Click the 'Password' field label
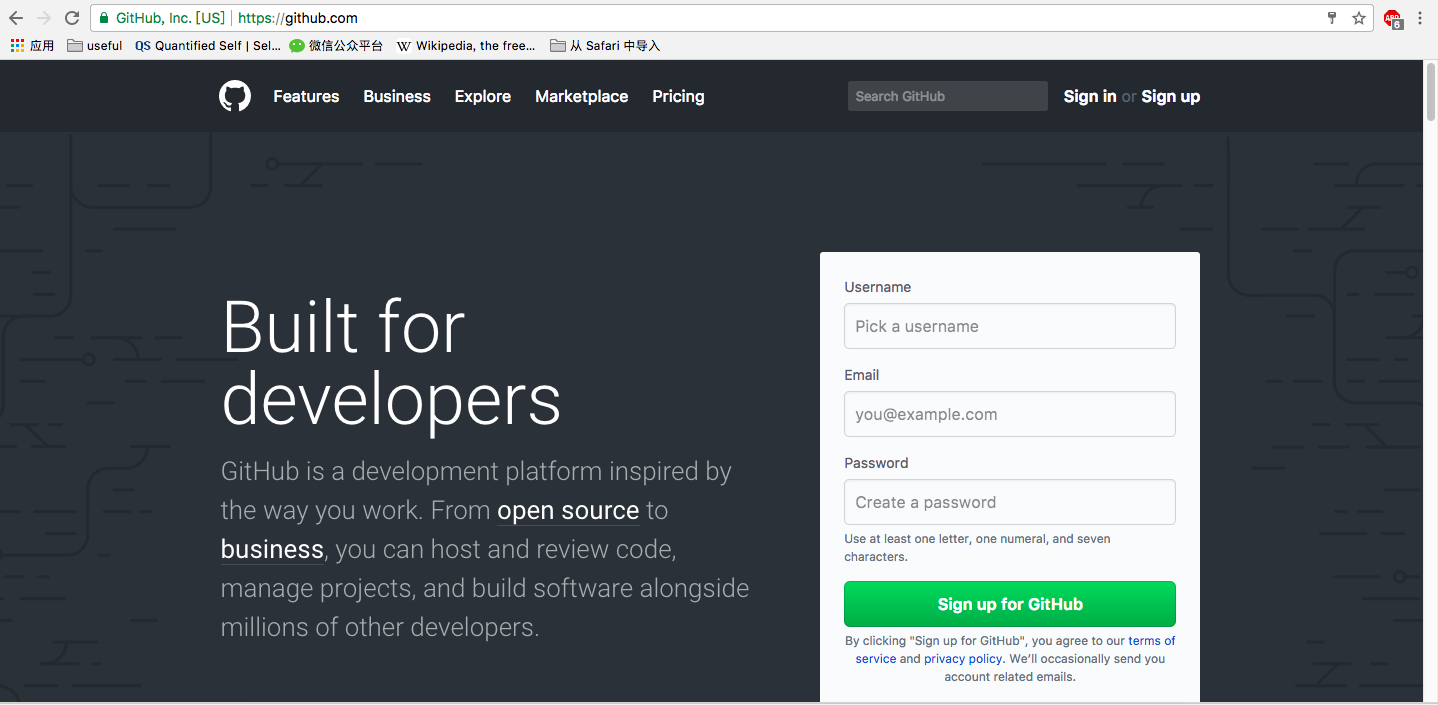1438x705 pixels. [876, 463]
